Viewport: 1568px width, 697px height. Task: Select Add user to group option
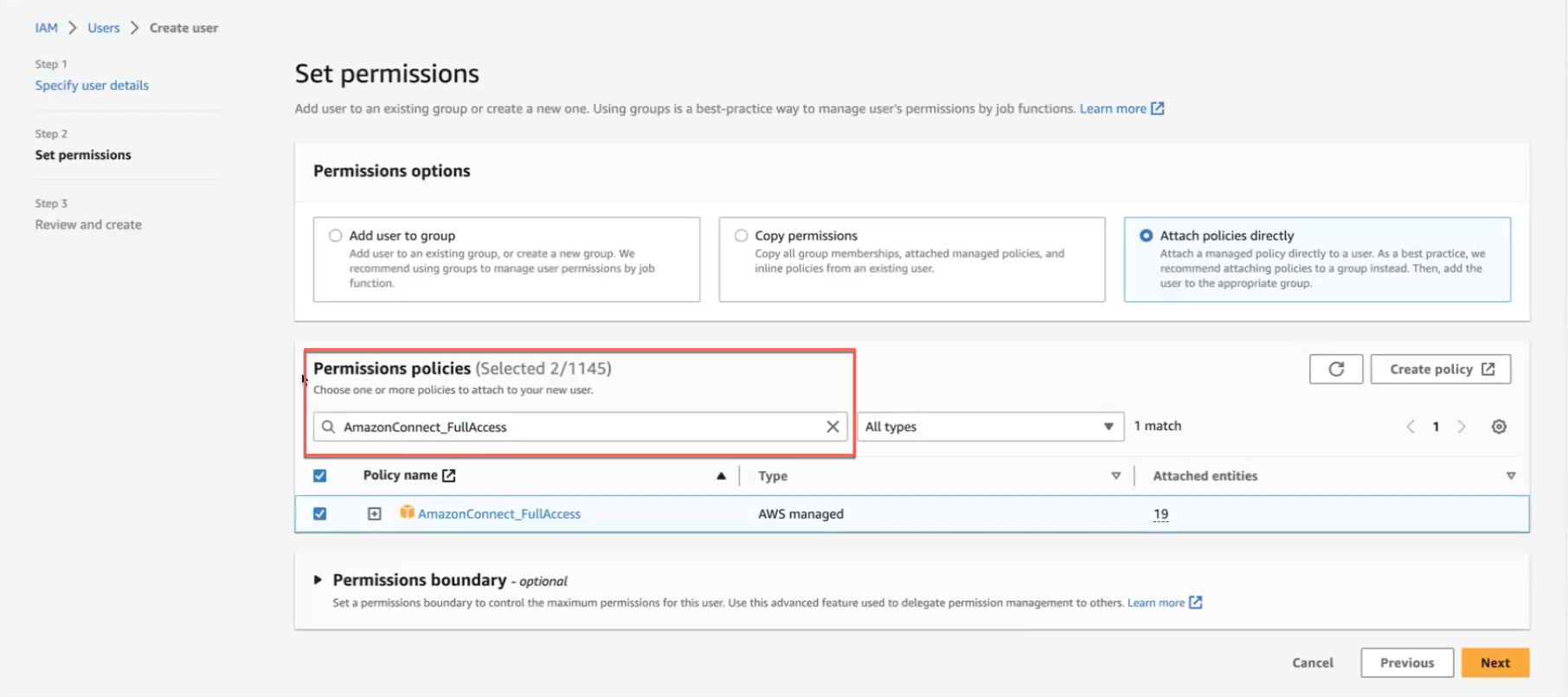click(x=336, y=236)
